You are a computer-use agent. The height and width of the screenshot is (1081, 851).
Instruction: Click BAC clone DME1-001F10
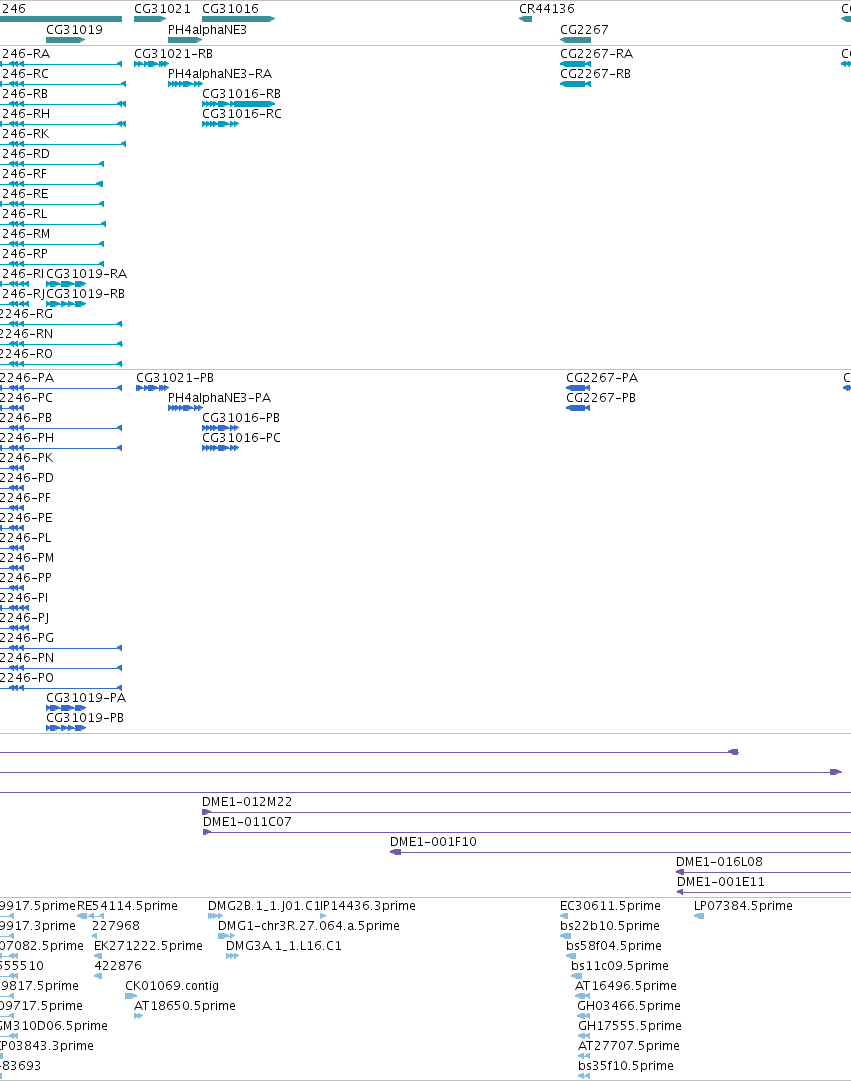click(x=433, y=841)
